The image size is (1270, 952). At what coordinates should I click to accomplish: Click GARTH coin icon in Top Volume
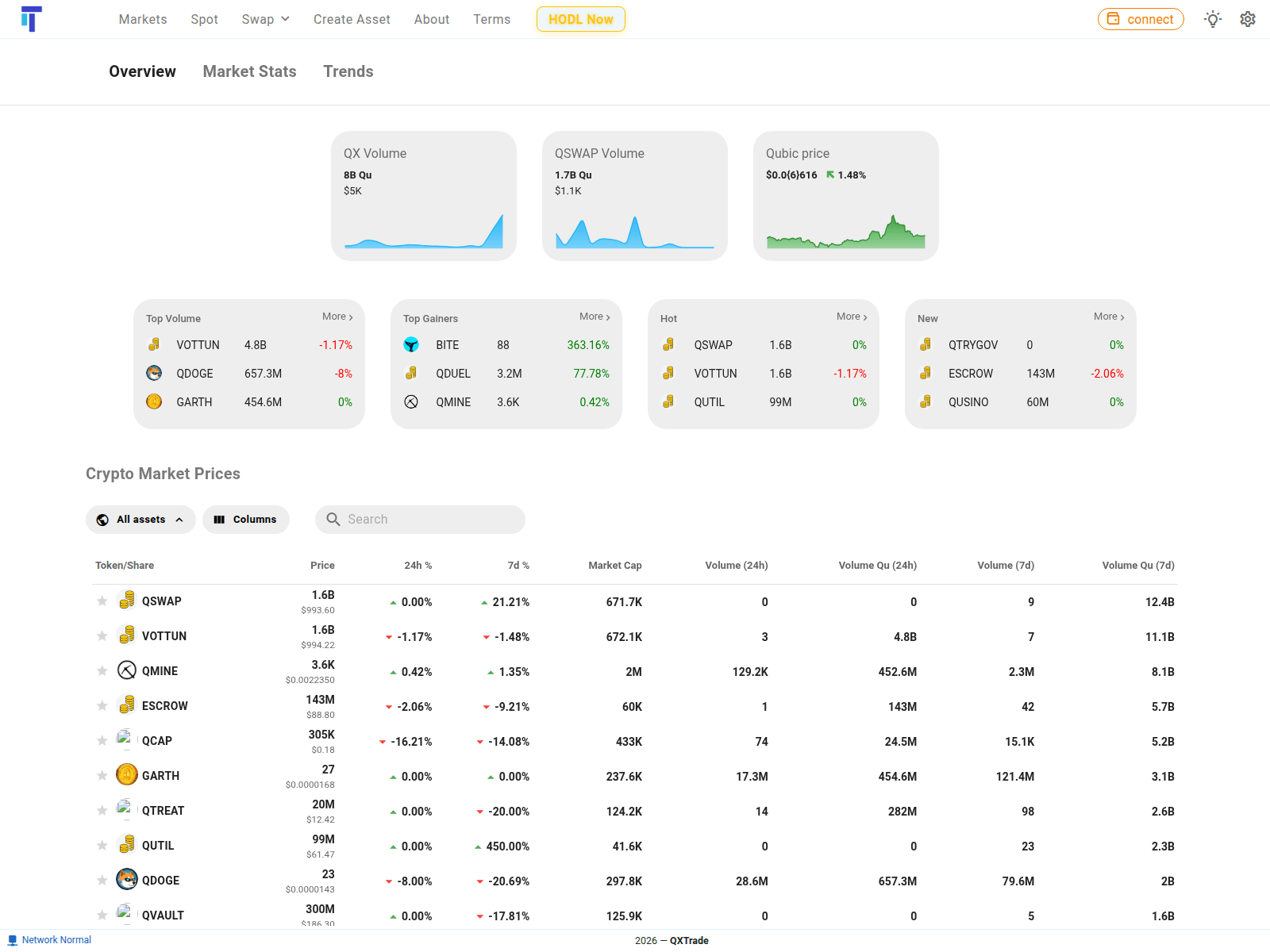pyautogui.click(x=154, y=401)
